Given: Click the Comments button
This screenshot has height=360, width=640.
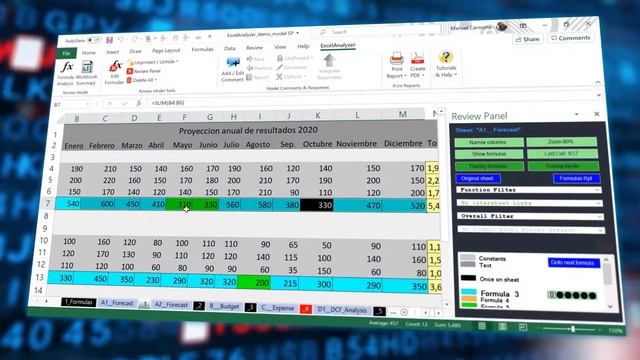Looking at the screenshot, I should pos(571,38).
